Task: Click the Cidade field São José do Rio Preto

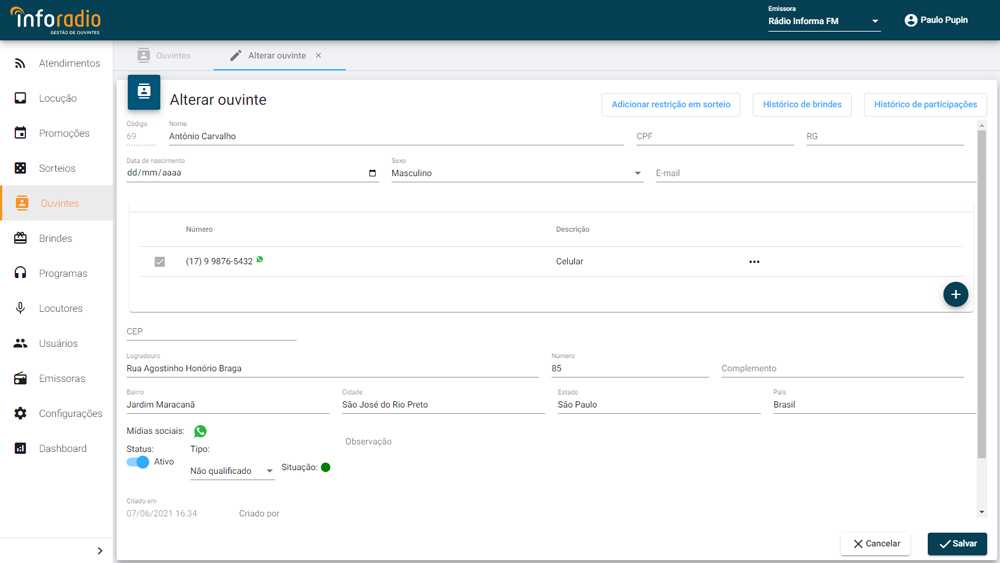Action: pos(443,405)
